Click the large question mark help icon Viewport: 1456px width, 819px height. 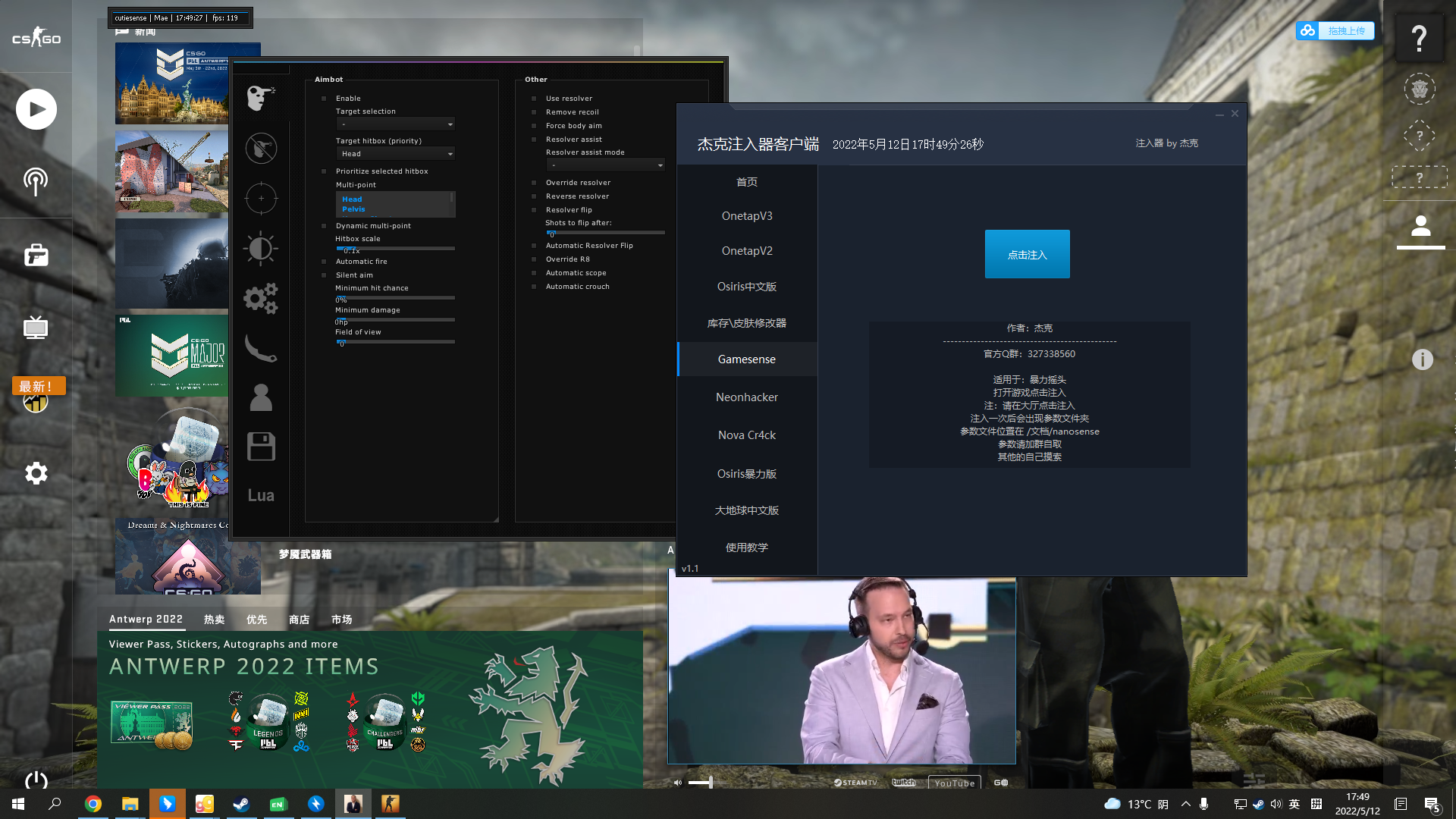(x=1420, y=38)
